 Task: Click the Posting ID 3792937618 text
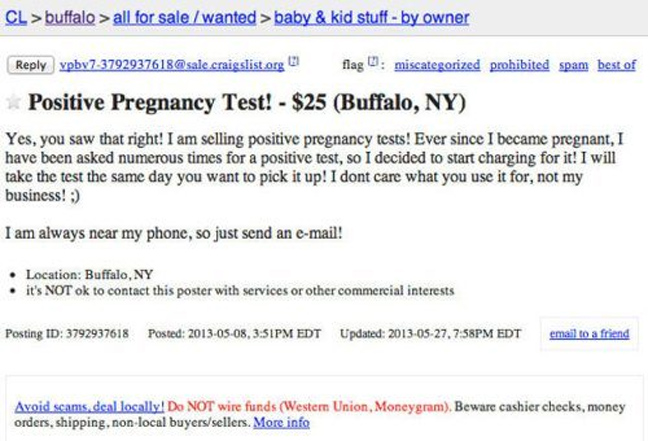point(67,333)
